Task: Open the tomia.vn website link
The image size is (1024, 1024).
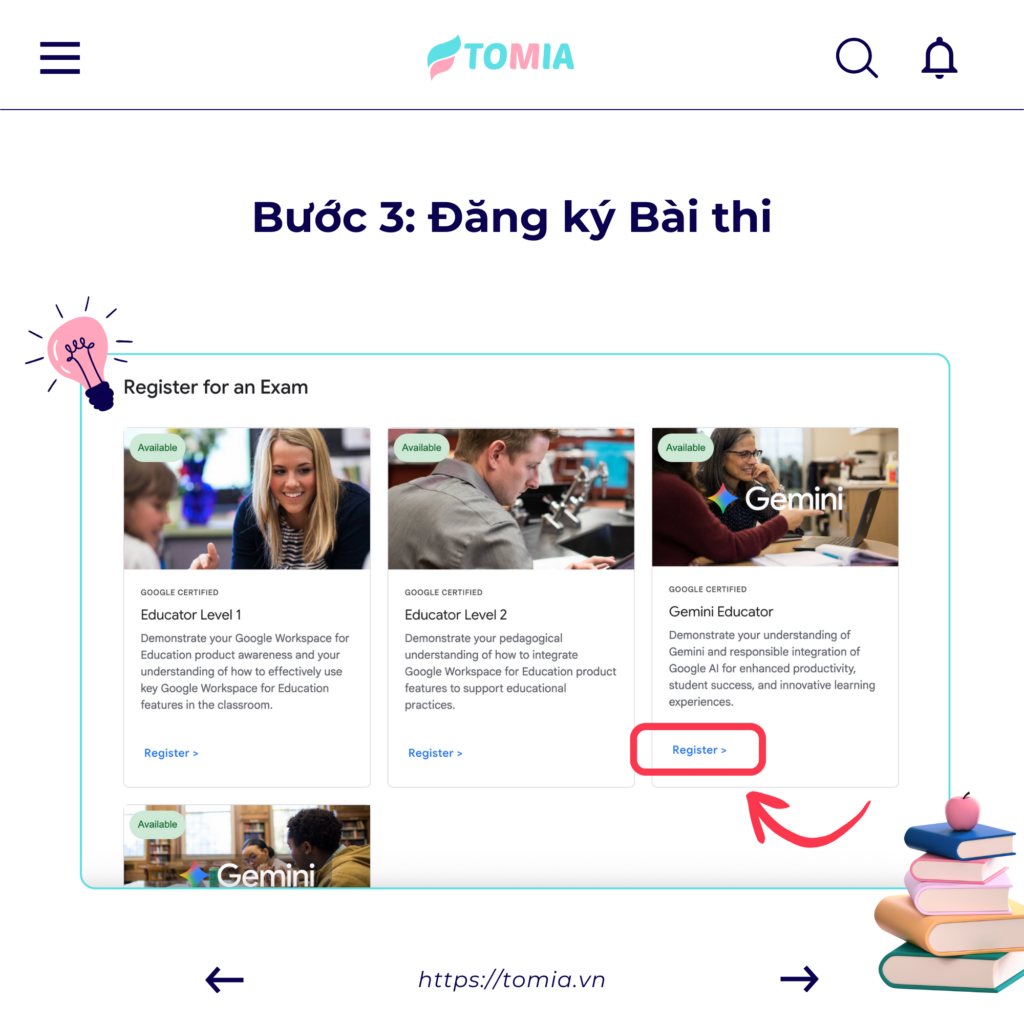Action: [x=511, y=980]
